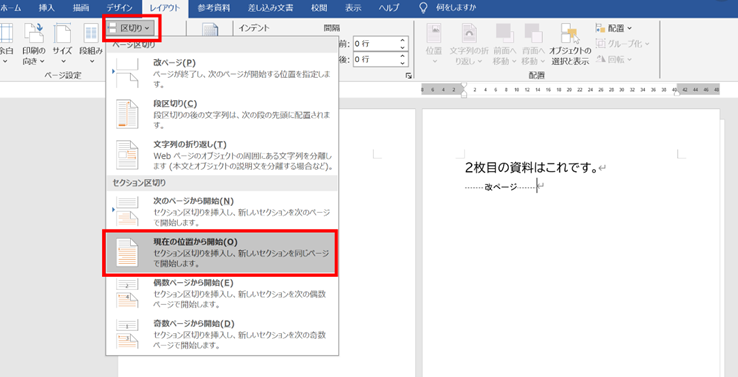The width and height of the screenshot is (738, 377).
Task: Select 次のページから開始(N) section break
Action: (222, 211)
